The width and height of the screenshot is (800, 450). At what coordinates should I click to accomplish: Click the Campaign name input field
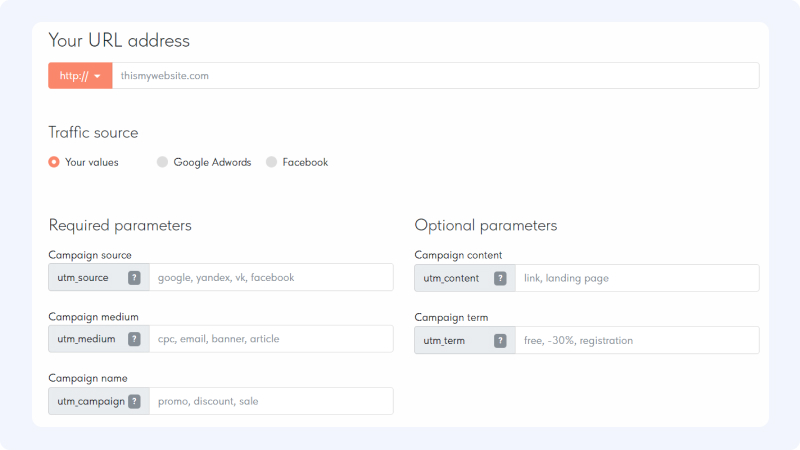click(271, 401)
